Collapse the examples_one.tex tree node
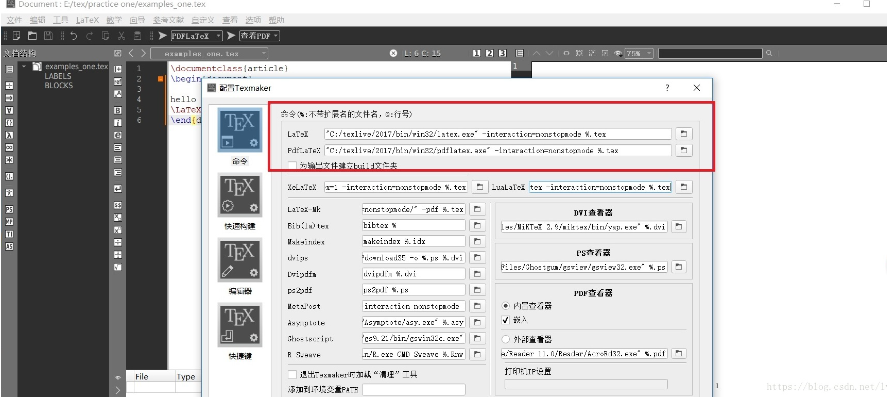Screen dimensions: 887x407 (24, 66)
